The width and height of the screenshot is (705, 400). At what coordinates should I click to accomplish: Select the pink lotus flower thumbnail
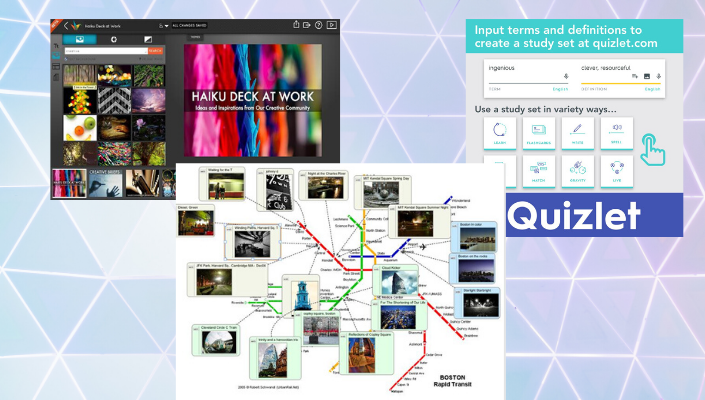tap(149, 128)
